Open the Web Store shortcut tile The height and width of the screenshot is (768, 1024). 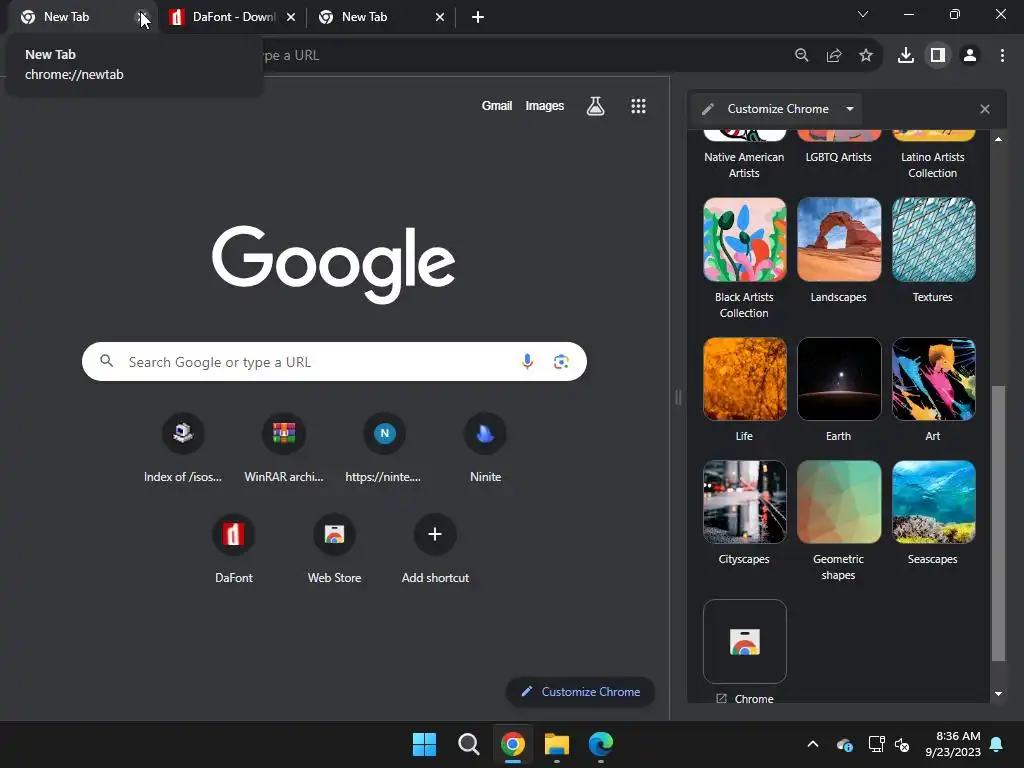click(x=334, y=549)
